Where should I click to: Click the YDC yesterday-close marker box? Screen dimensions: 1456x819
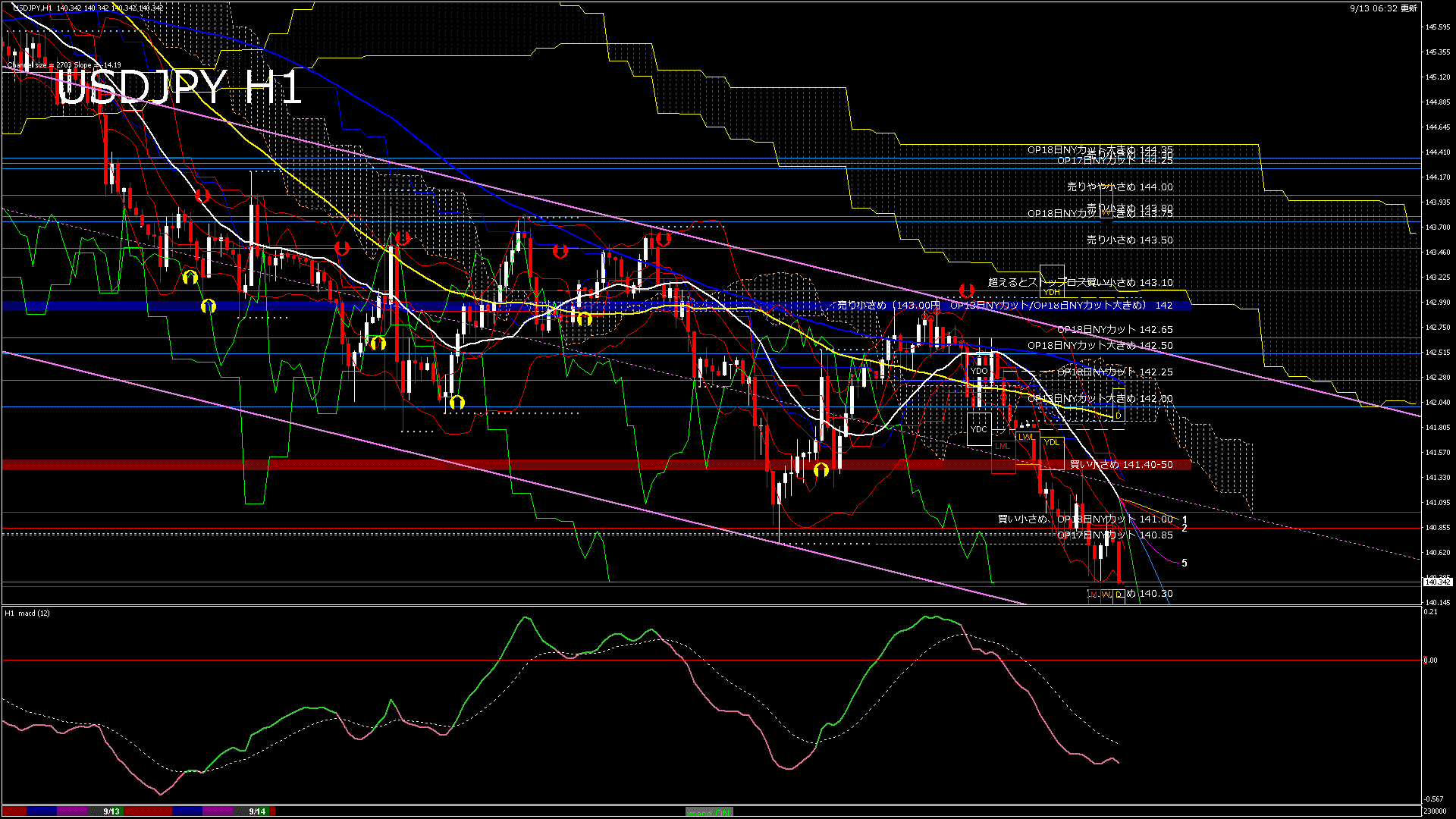979,429
